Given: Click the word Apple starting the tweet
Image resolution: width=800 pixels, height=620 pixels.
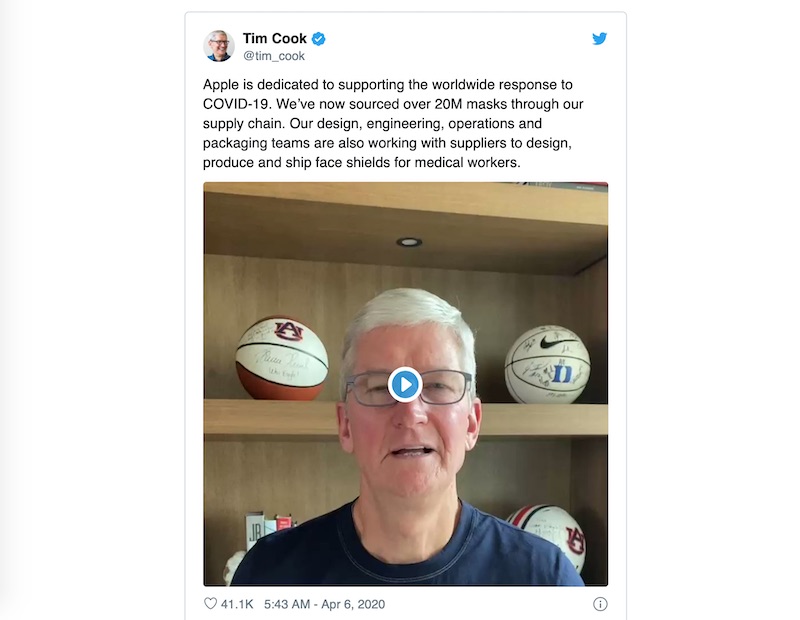Looking at the screenshot, I should [220, 85].
